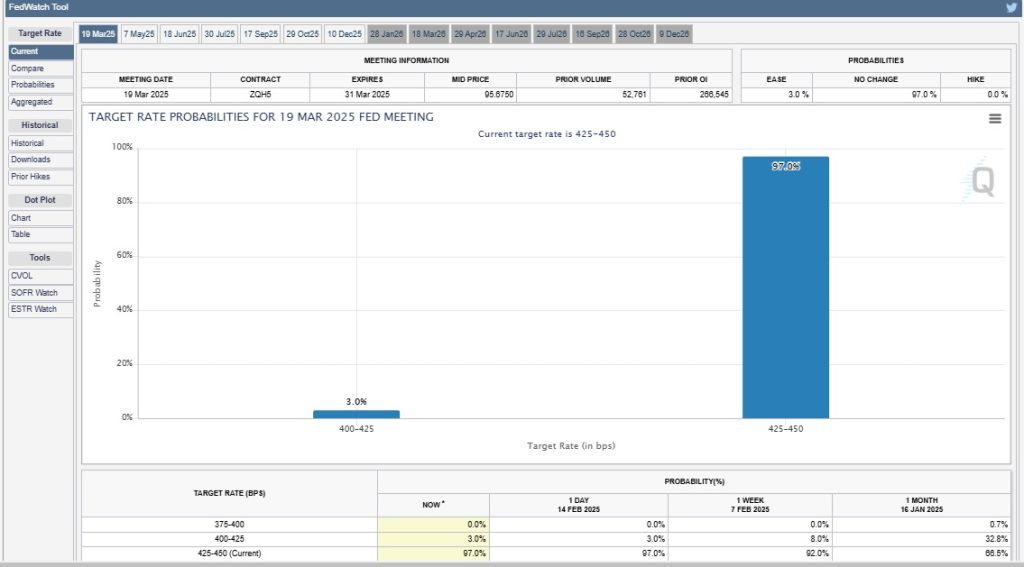Open ESTR Watch tool
The width and height of the screenshot is (1024, 567).
34,309
